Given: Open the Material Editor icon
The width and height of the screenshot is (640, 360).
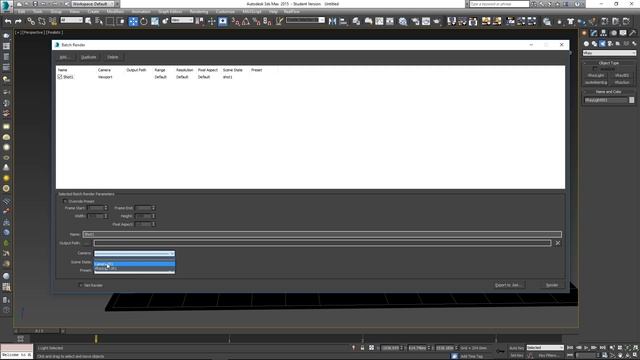Looking at the screenshot, I should coord(403,21).
